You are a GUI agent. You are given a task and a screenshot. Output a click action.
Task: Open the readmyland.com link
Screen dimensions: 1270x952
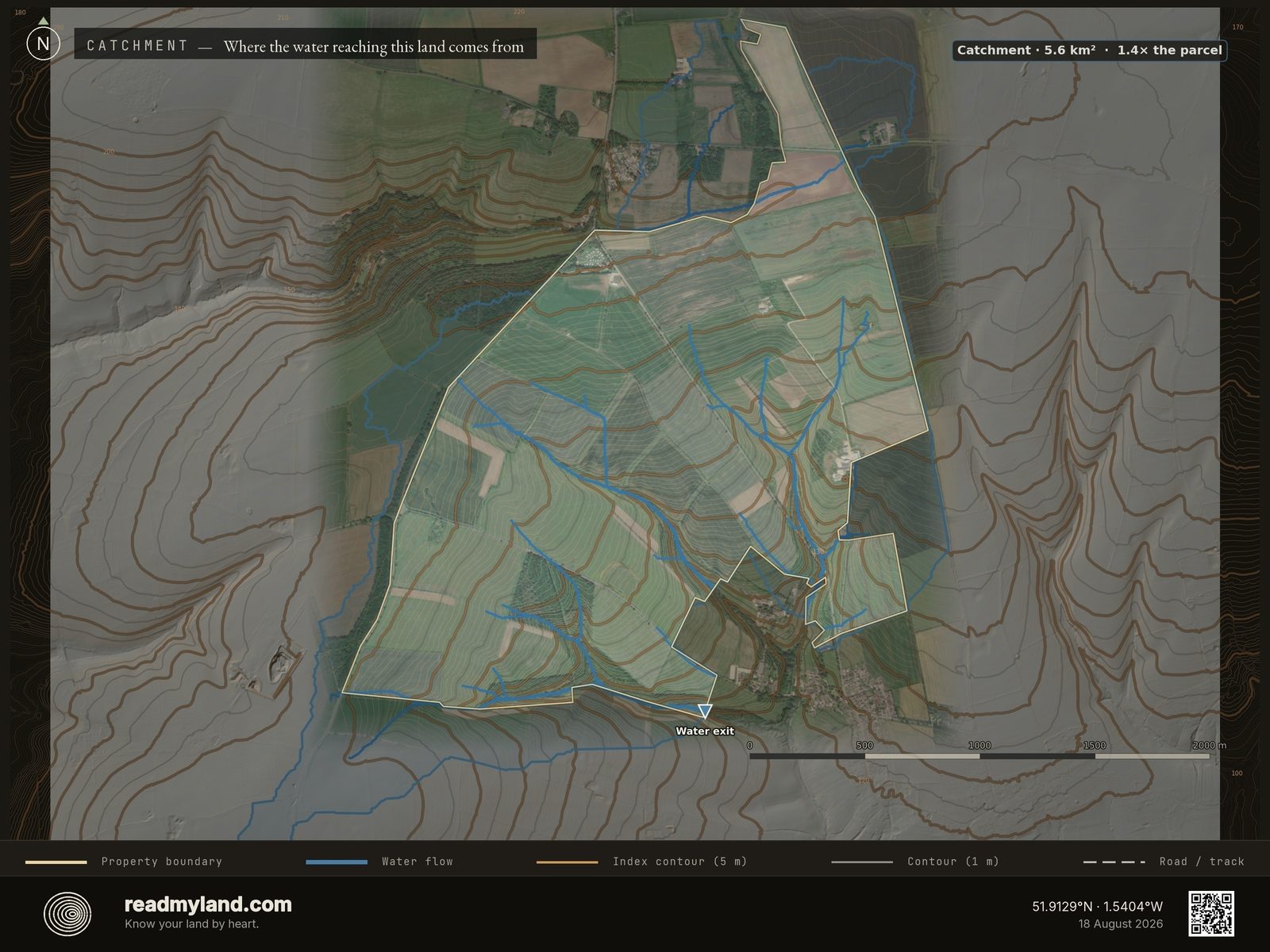click(x=208, y=904)
